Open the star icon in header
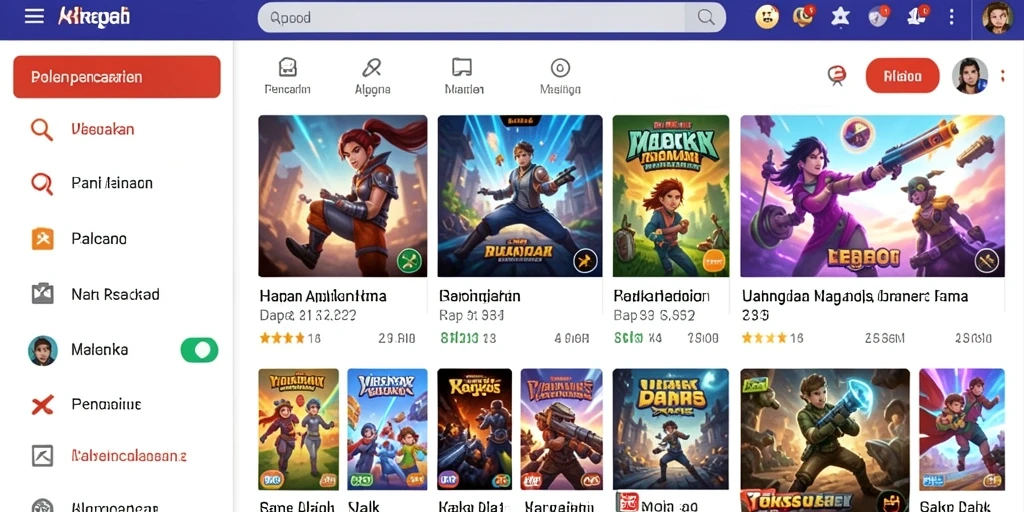 (840, 18)
